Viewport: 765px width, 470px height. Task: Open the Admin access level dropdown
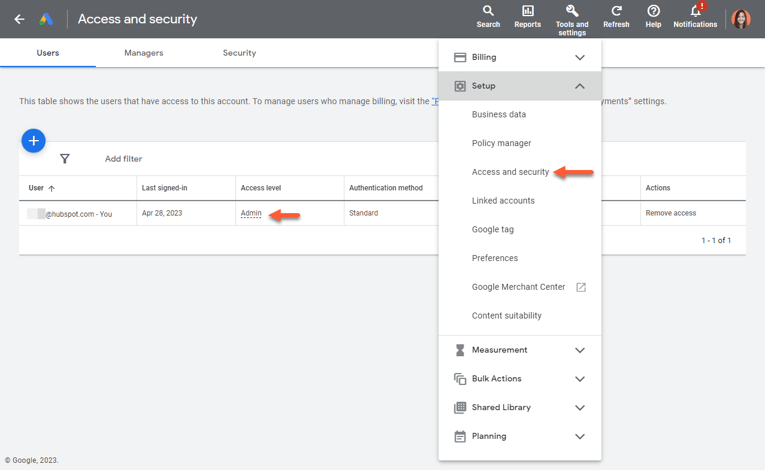(251, 213)
